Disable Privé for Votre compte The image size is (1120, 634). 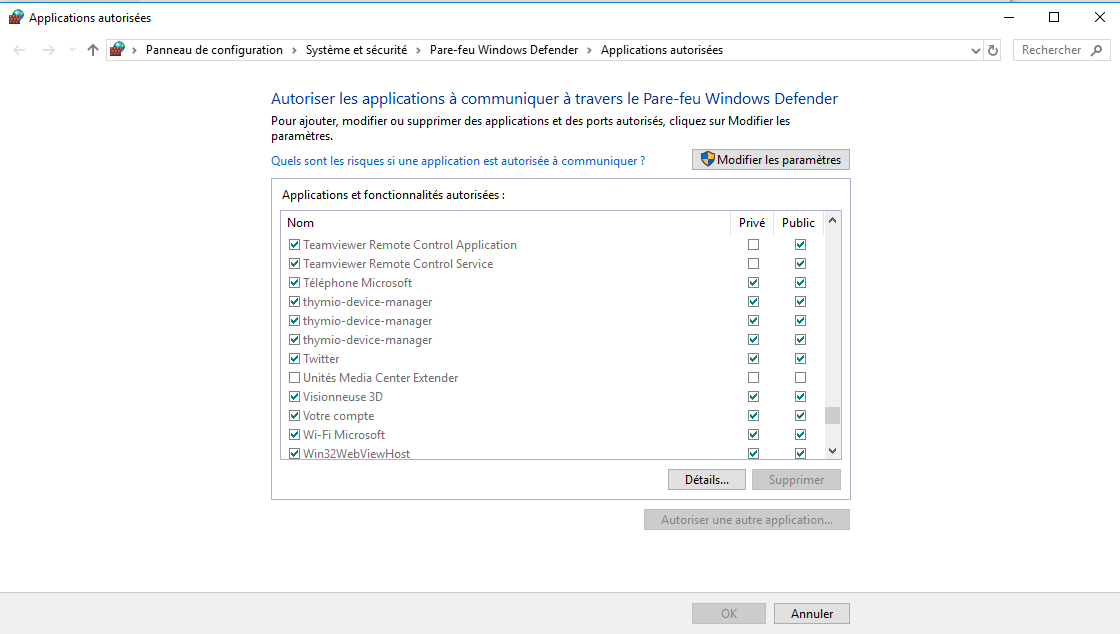pyautogui.click(x=754, y=416)
